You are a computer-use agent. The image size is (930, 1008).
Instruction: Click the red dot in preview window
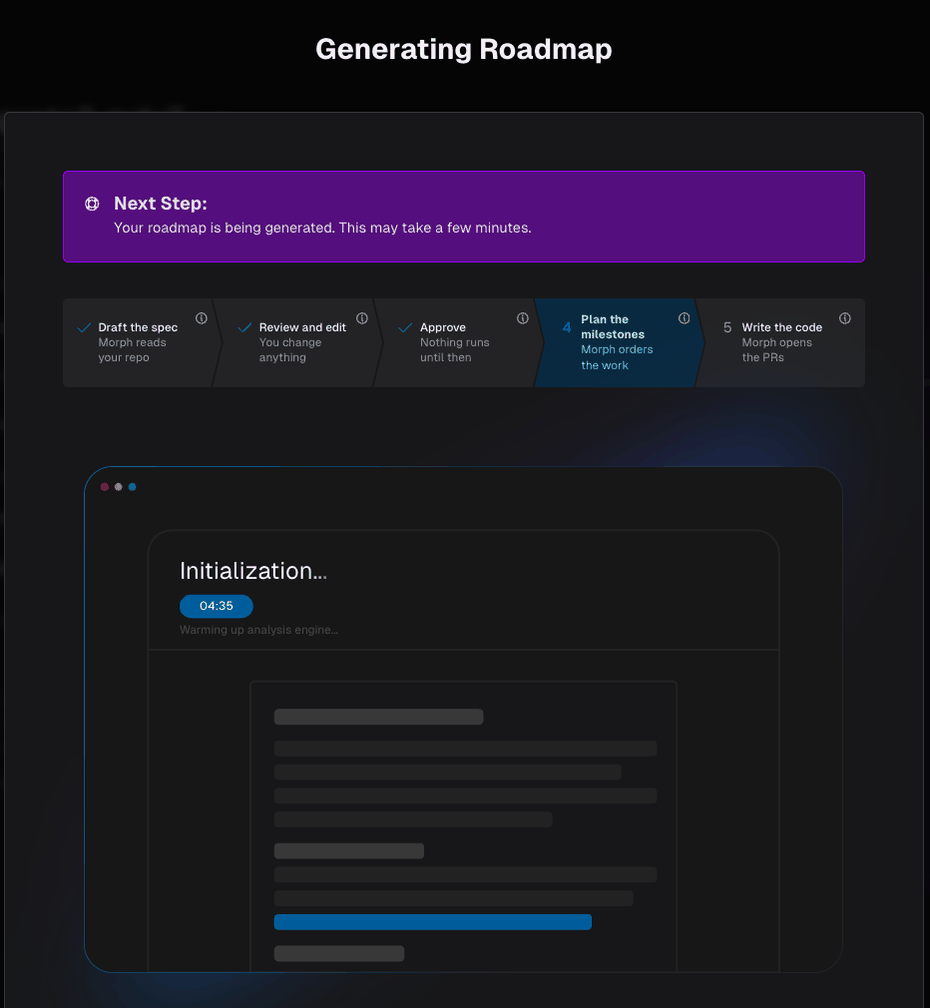(104, 487)
